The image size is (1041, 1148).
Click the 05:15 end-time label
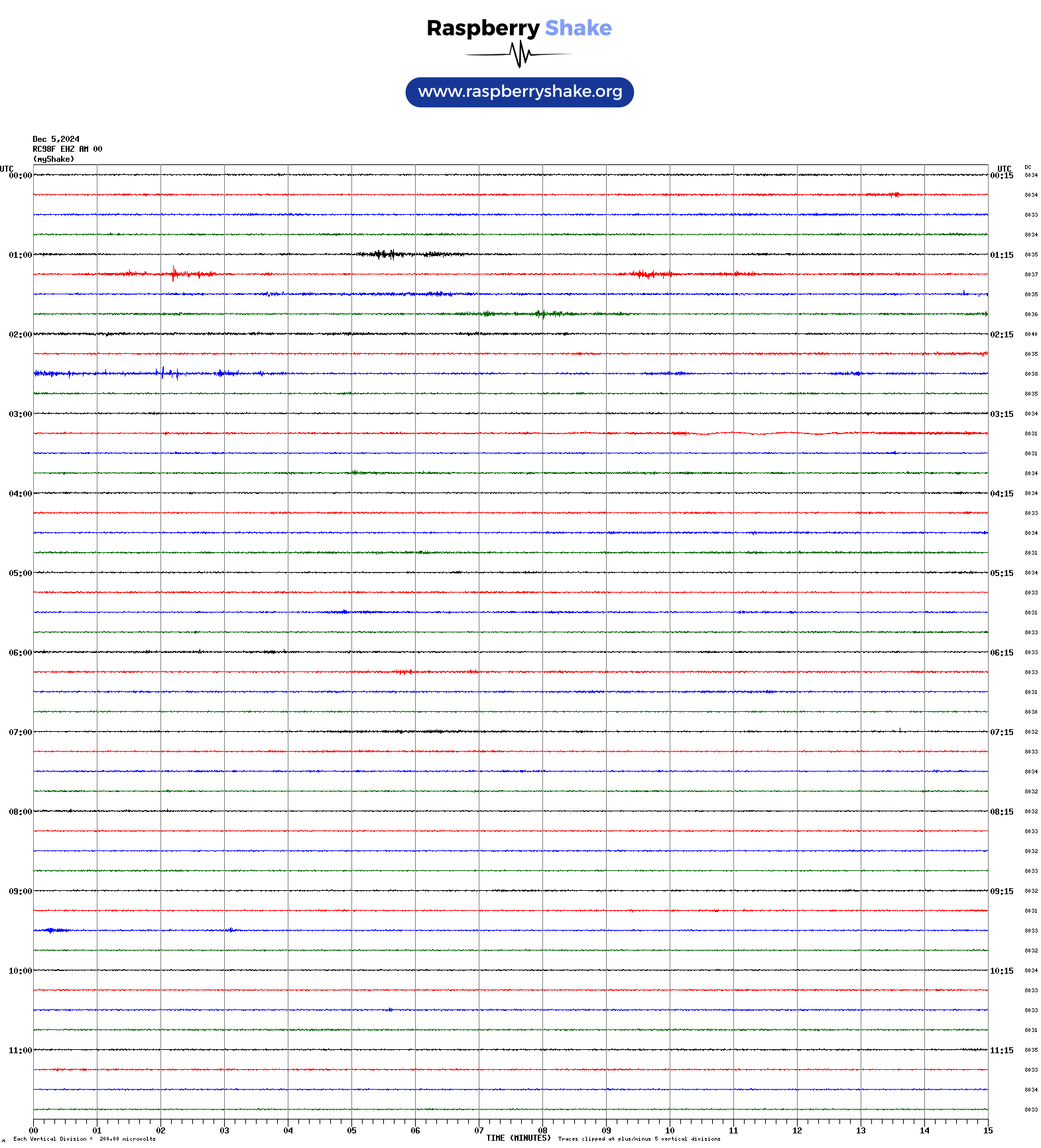click(1002, 573)
